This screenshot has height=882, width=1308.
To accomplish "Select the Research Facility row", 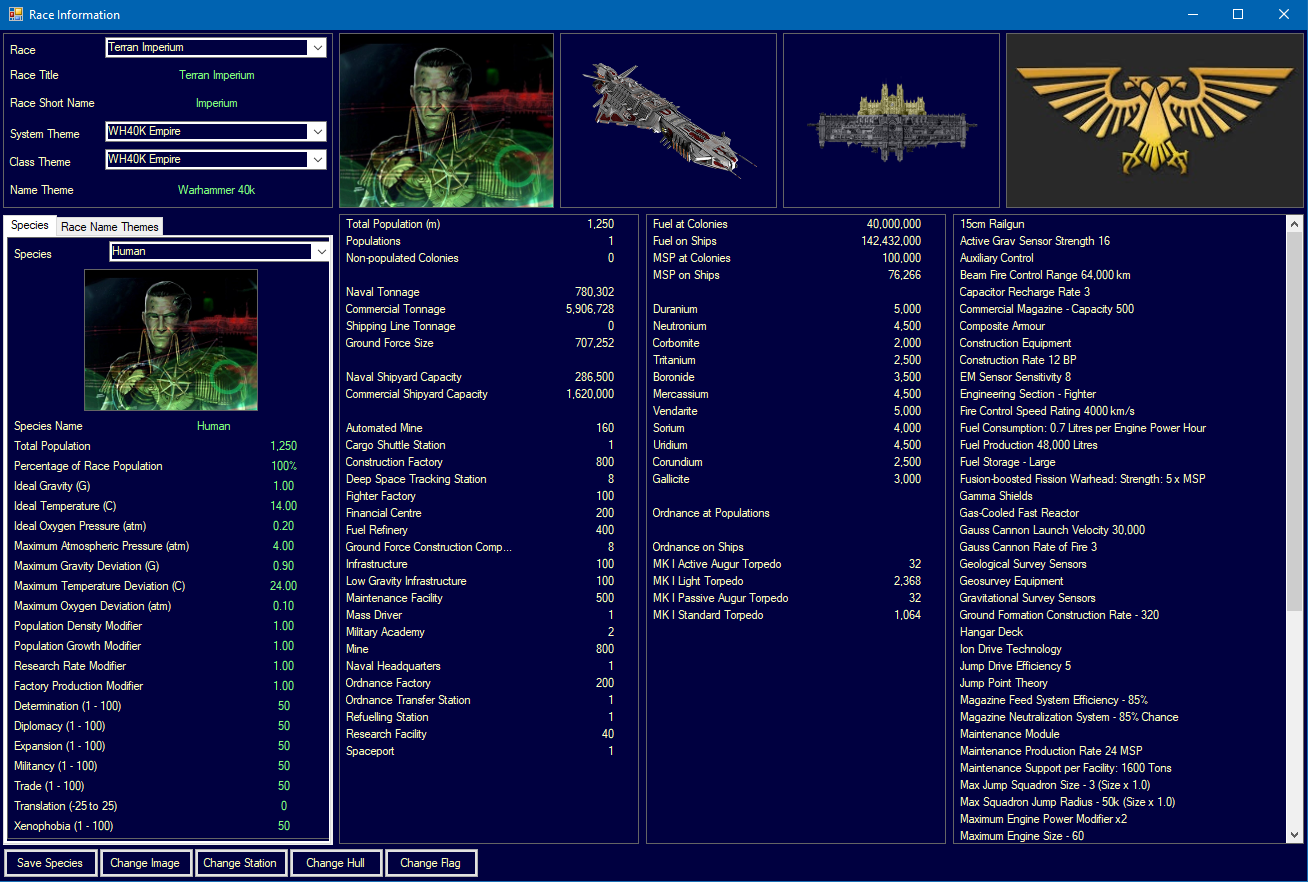I will point(488,734).
